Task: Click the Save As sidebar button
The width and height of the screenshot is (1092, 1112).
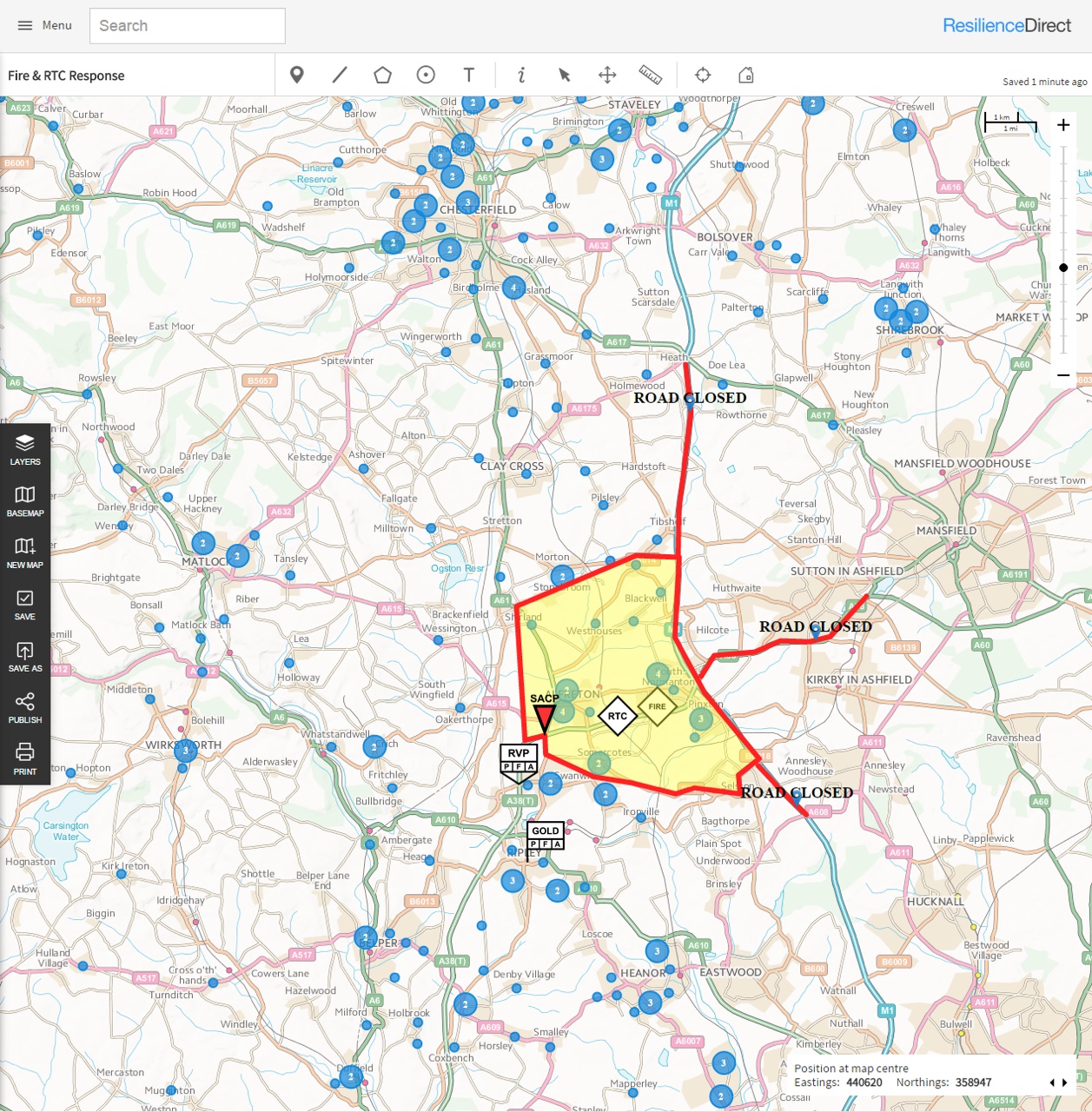Action: click(x=25, y=656)
